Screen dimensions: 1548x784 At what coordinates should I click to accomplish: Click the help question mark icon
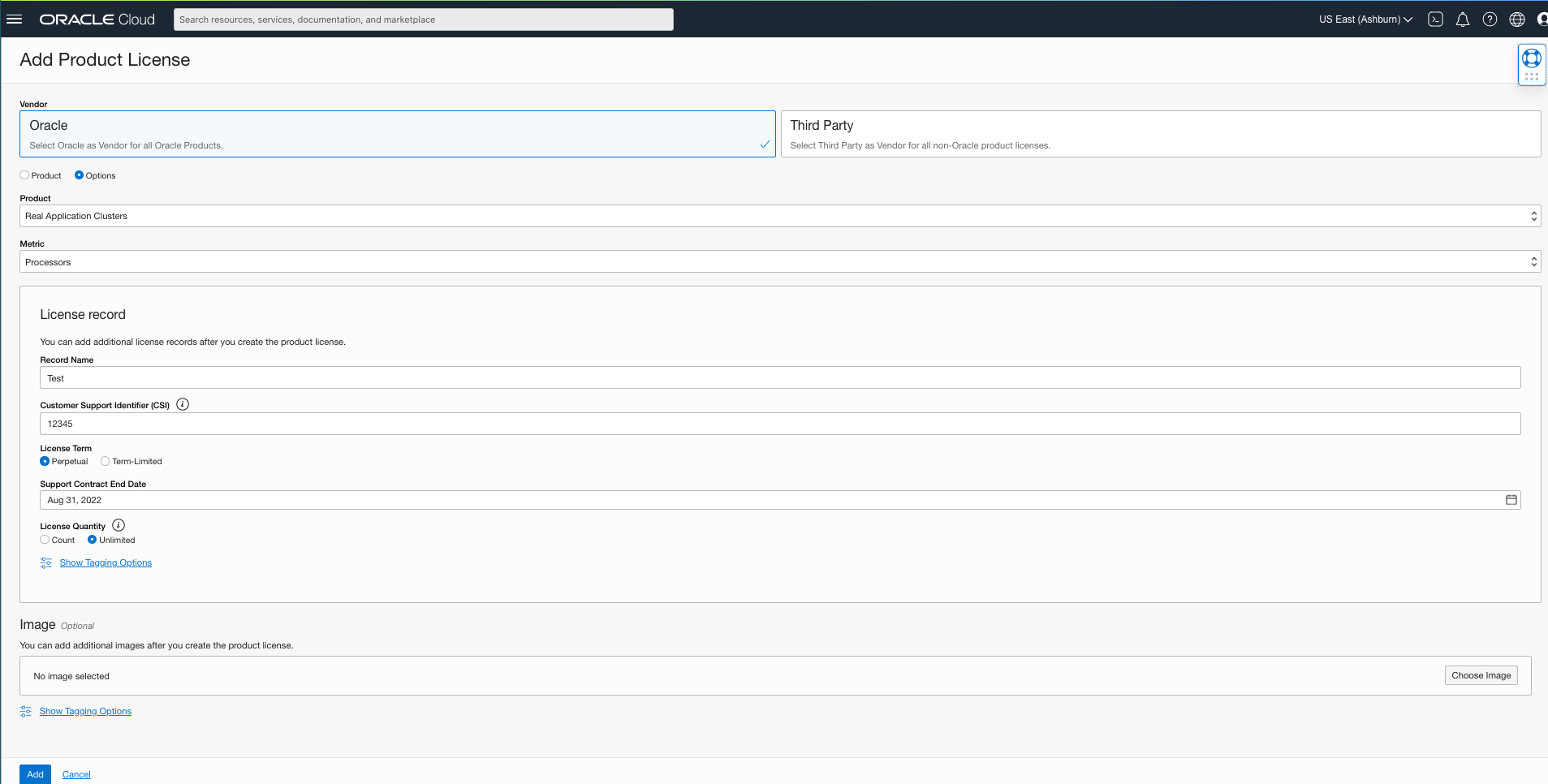[1489, 19]
